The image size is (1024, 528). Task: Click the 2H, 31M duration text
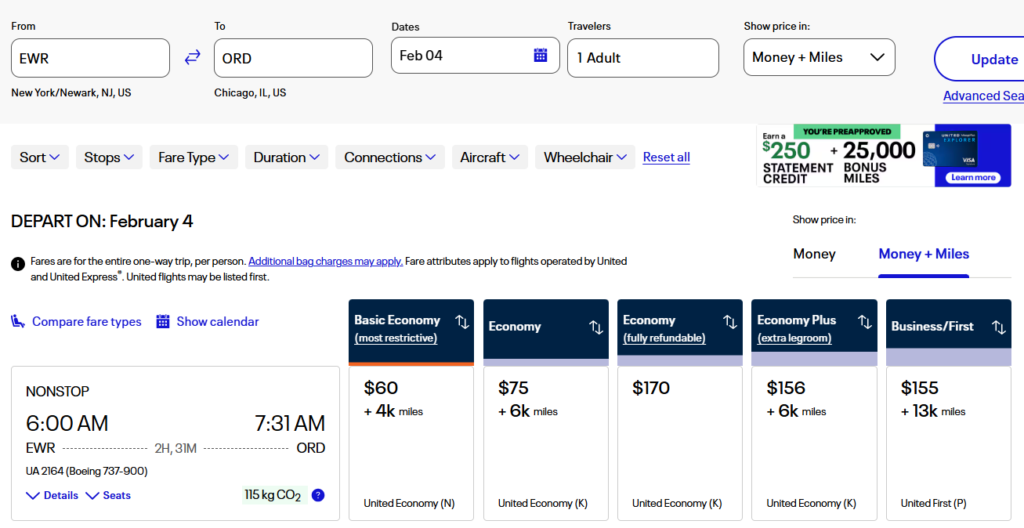click(176, 448)
